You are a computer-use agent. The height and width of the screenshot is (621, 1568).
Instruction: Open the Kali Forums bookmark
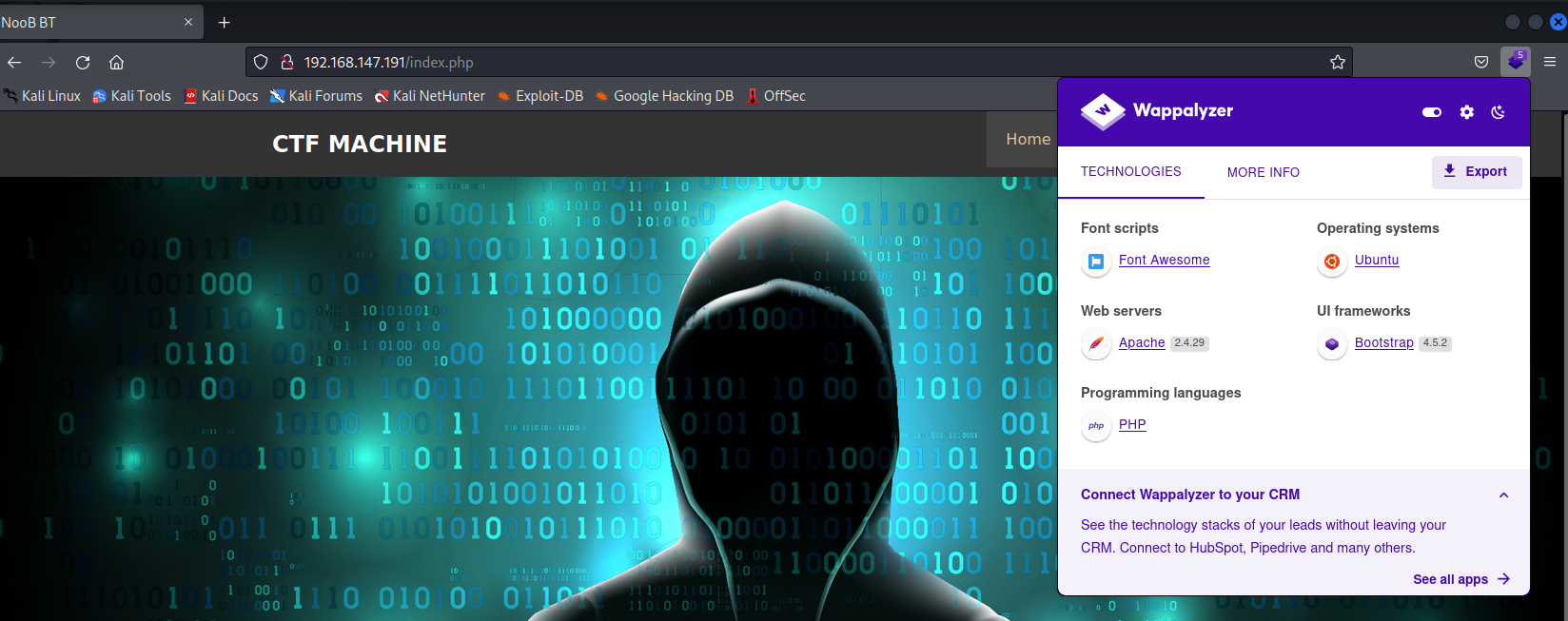pyautogui.click(x=316, y=96)
